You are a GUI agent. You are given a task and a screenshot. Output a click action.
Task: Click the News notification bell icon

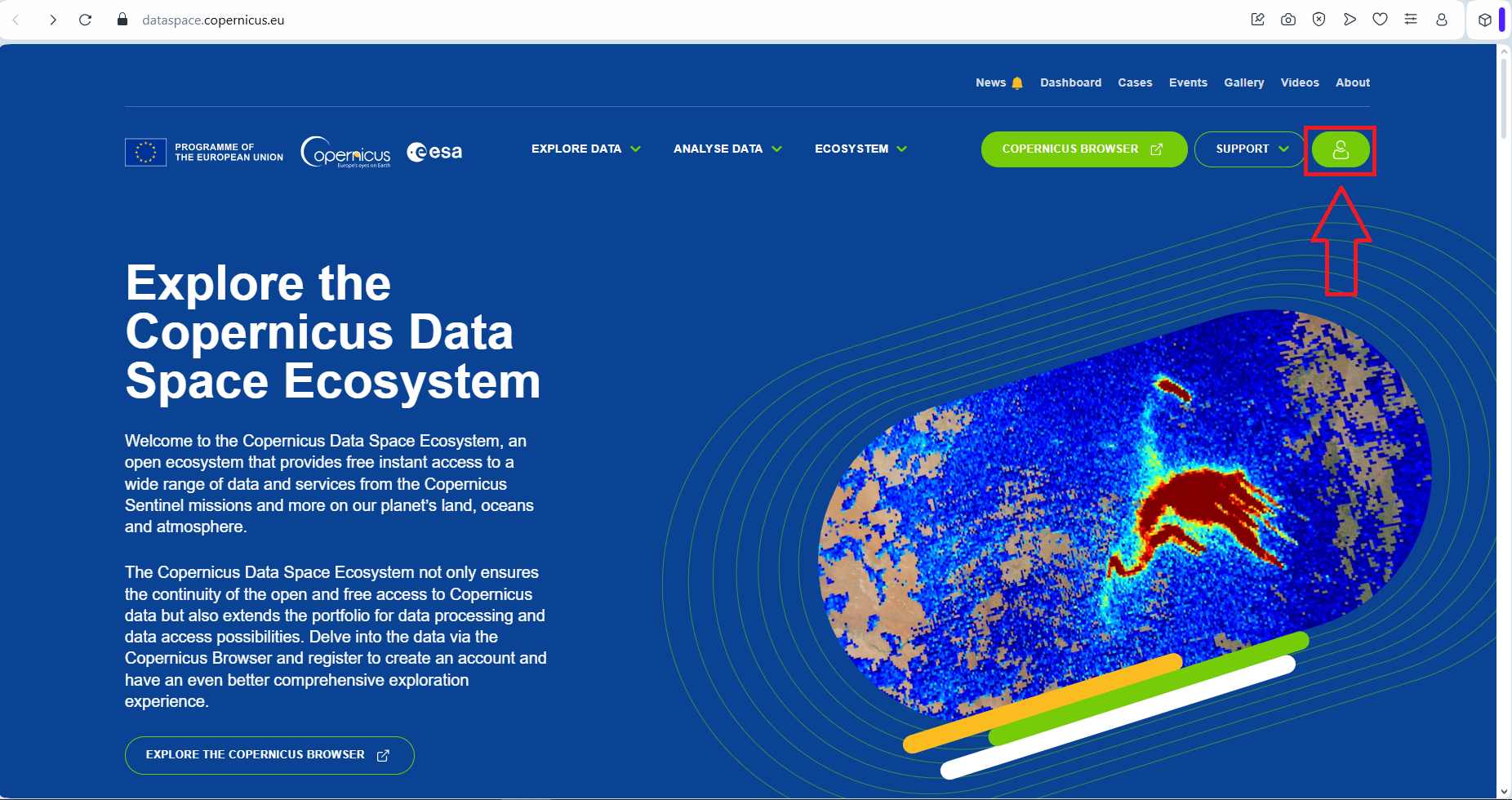click(1017, 83)
